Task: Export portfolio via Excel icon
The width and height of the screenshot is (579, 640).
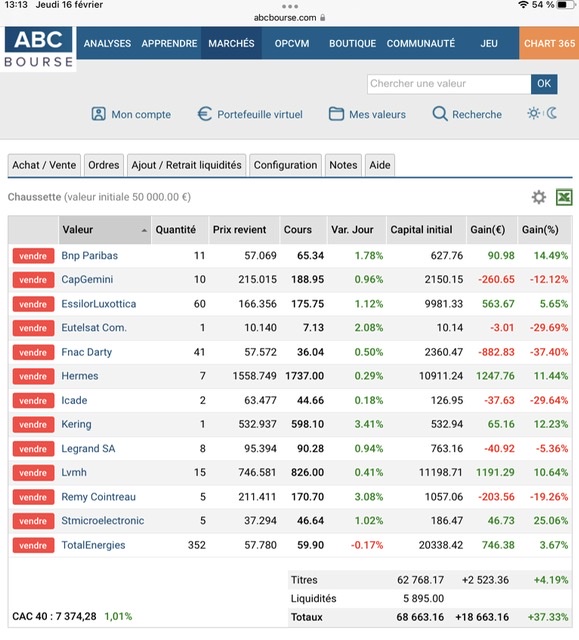Action: [564, 197]
